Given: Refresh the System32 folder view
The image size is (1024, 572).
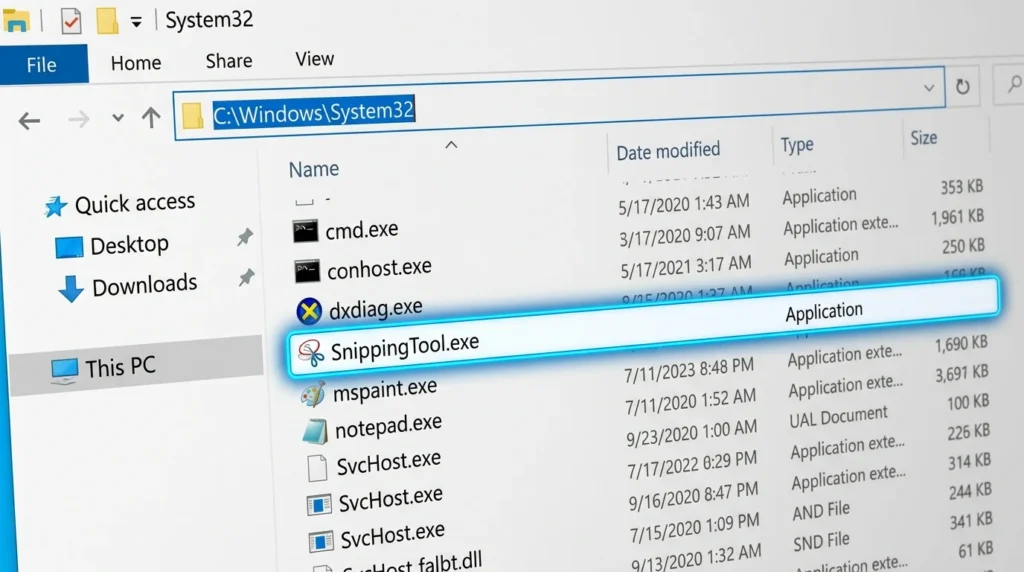Looking at the screenshot, I should coord(963,86).
